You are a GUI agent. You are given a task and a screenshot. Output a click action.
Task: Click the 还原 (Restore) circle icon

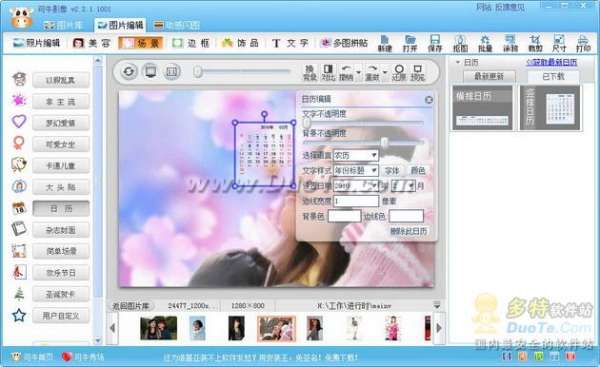(x=399, y=72)
